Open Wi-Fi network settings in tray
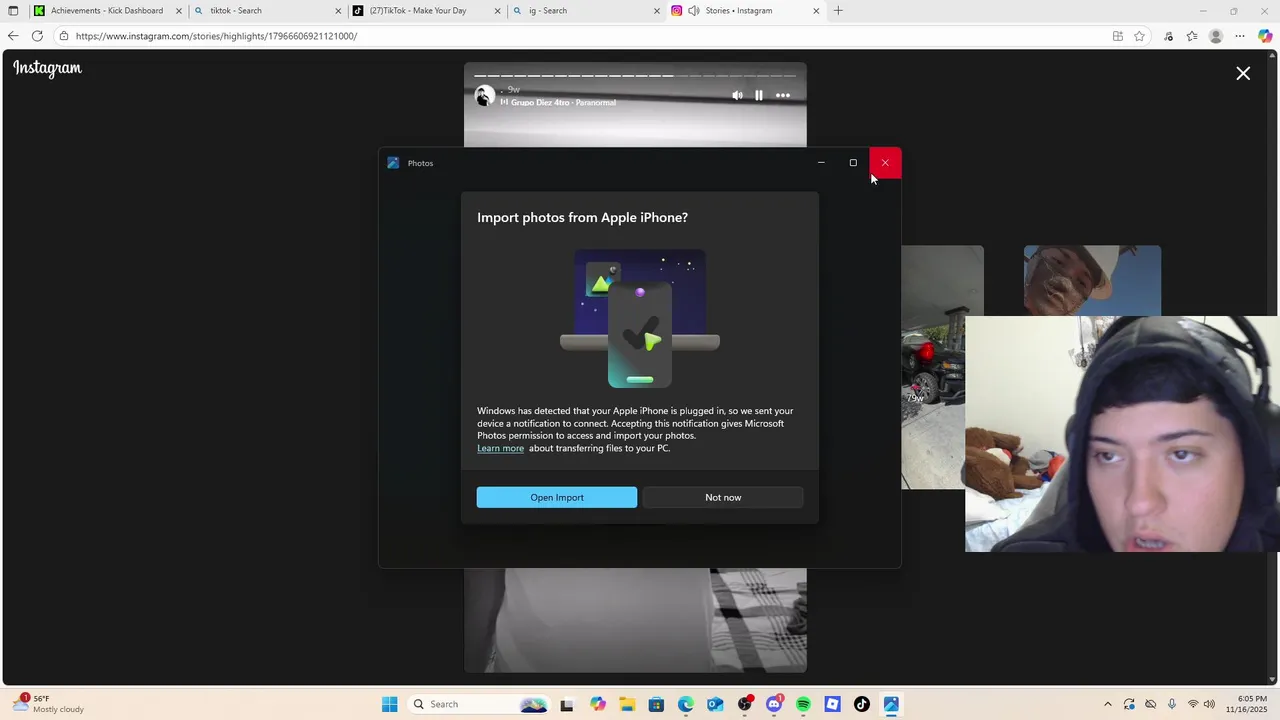Image resolution: width=1280 pixels, height=720 pixels. tap(1193, 704)
